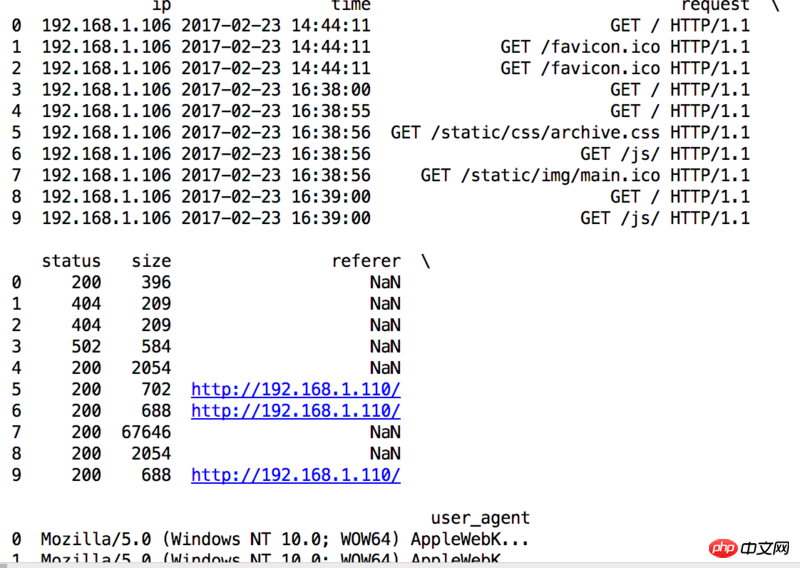Click the 502 status value
Image resolution: width=800 pixels, height=568 pixels.
(x=86, y=346)
